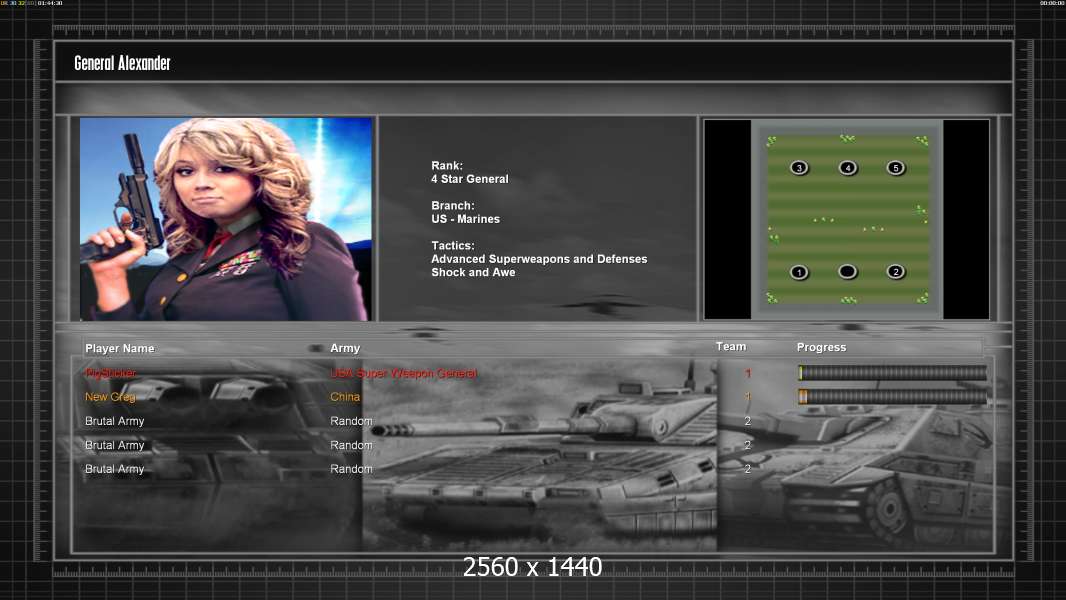
Task: Select the Team column header
Action: pos(731,347)
